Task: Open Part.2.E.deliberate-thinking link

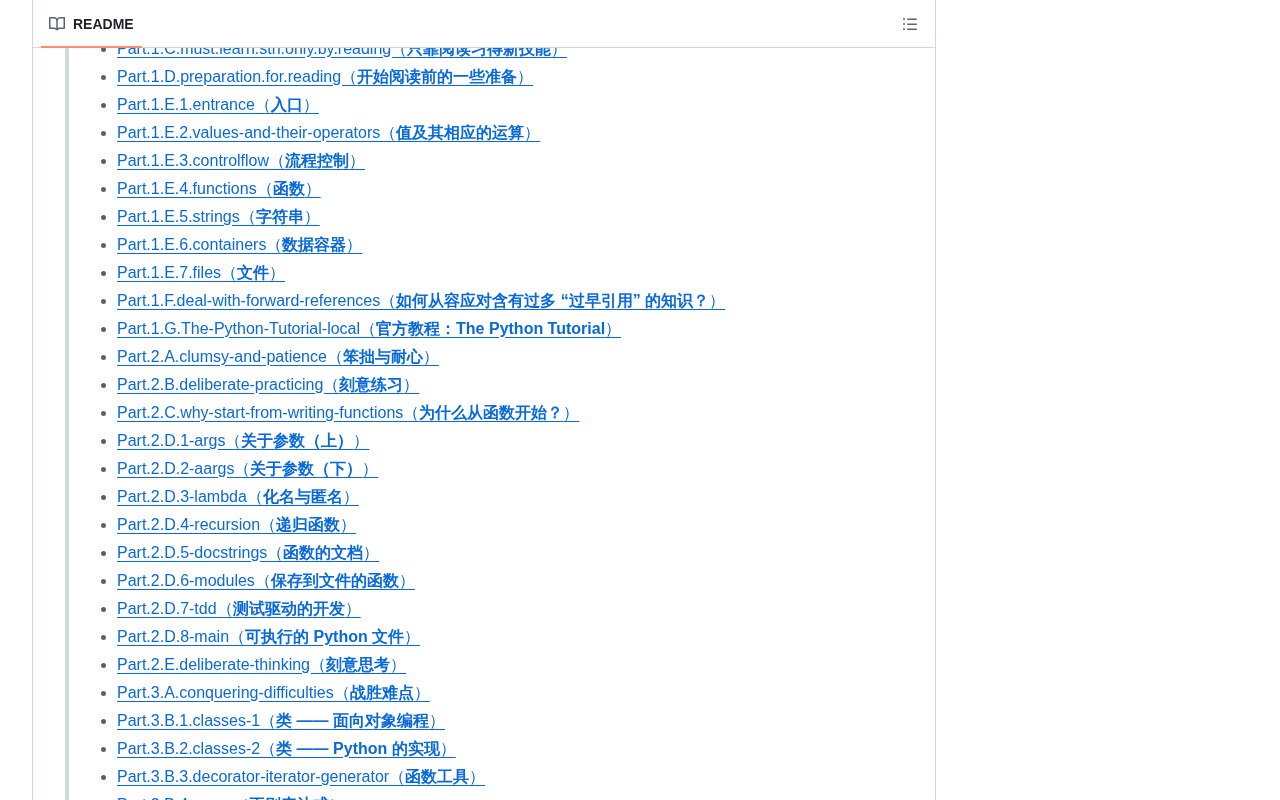Action: coord(261,665)
